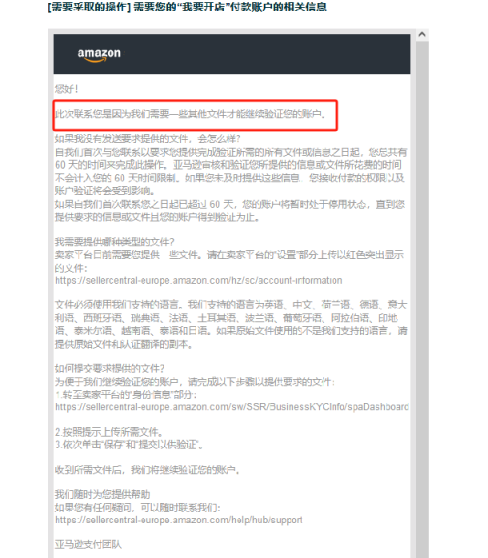
Task: Click heading 我需要提供哪种类型的文件
Action: (115, 242)
